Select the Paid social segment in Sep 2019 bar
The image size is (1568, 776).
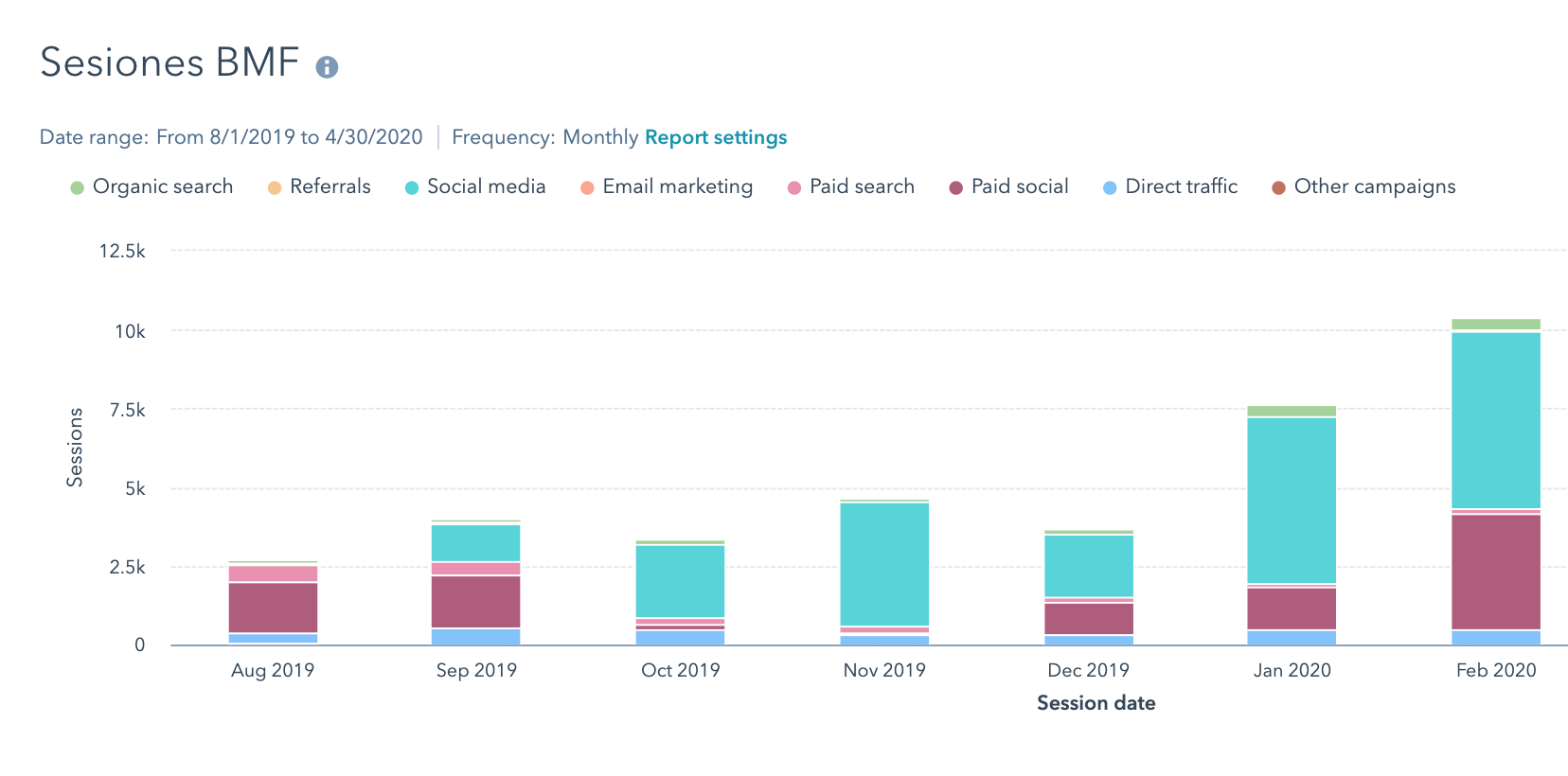point(476,602)
